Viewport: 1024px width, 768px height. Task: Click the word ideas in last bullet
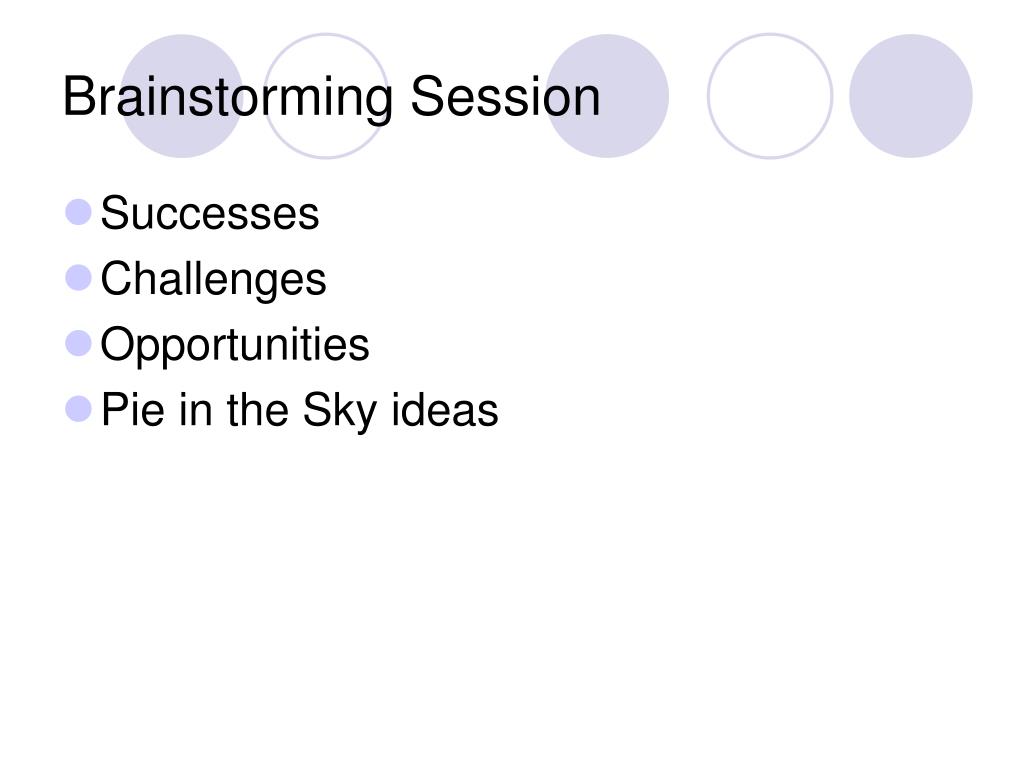click(x=445, y=409)
